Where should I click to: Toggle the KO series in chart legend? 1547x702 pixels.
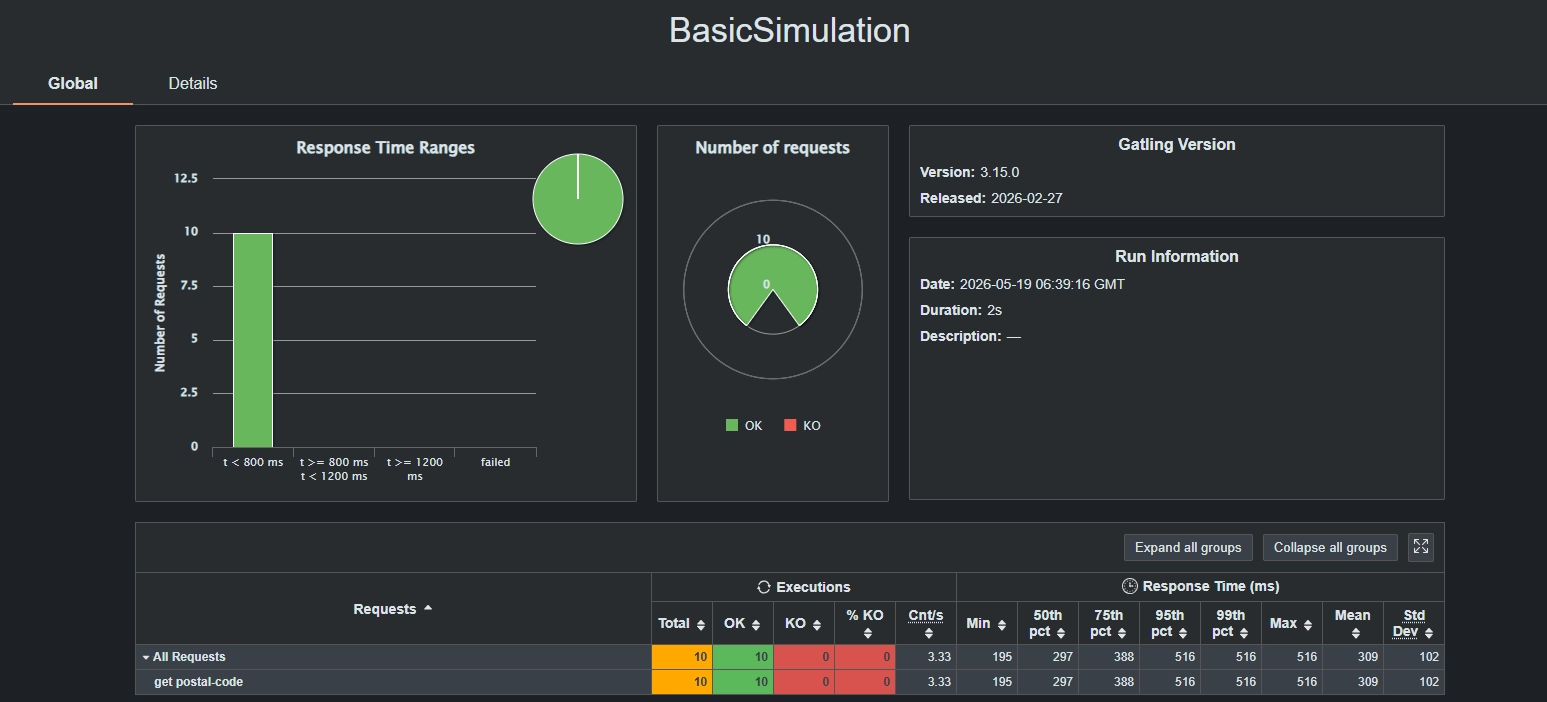[802, 426]
